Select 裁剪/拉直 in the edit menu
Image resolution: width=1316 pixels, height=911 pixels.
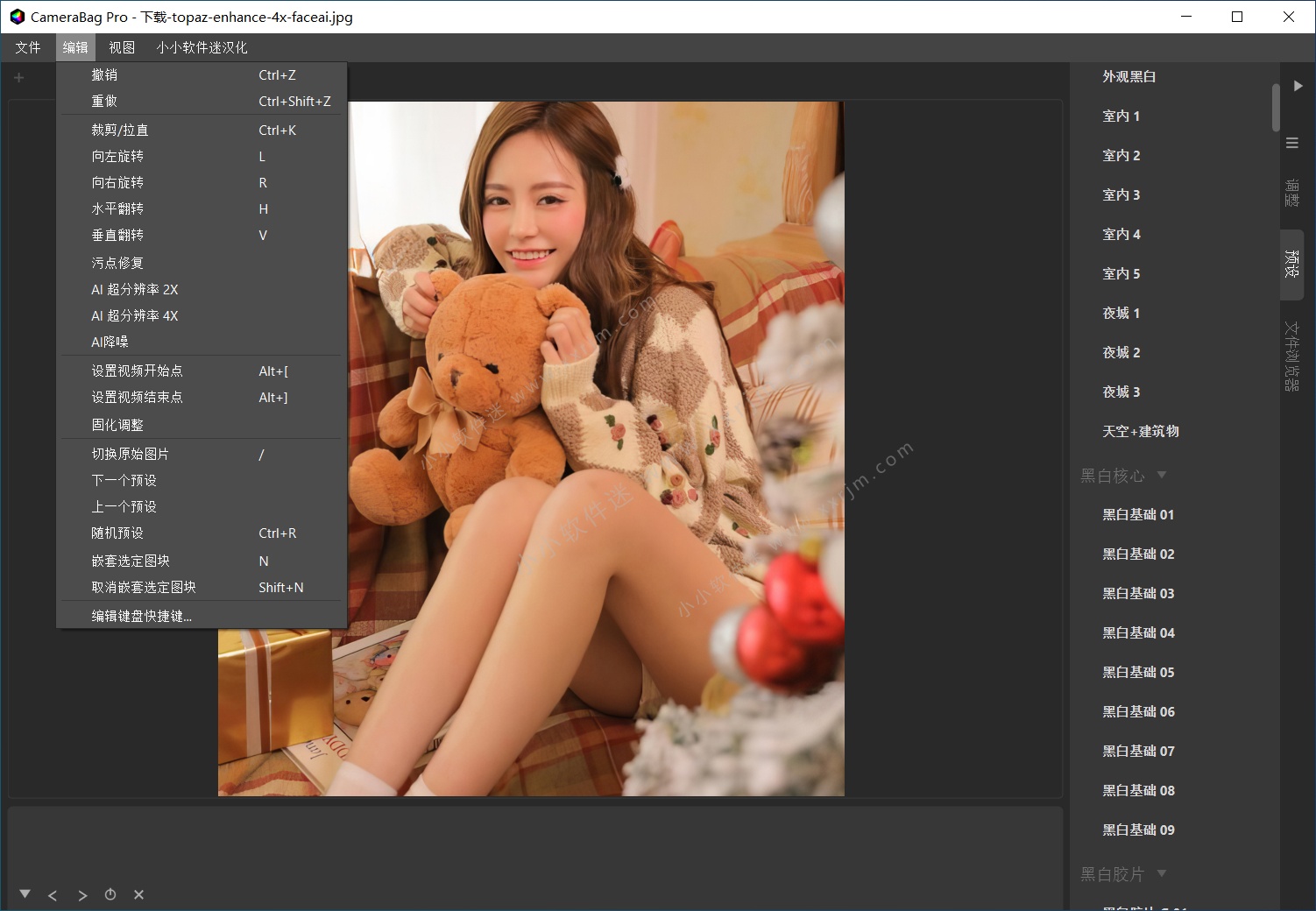[120, 130]
